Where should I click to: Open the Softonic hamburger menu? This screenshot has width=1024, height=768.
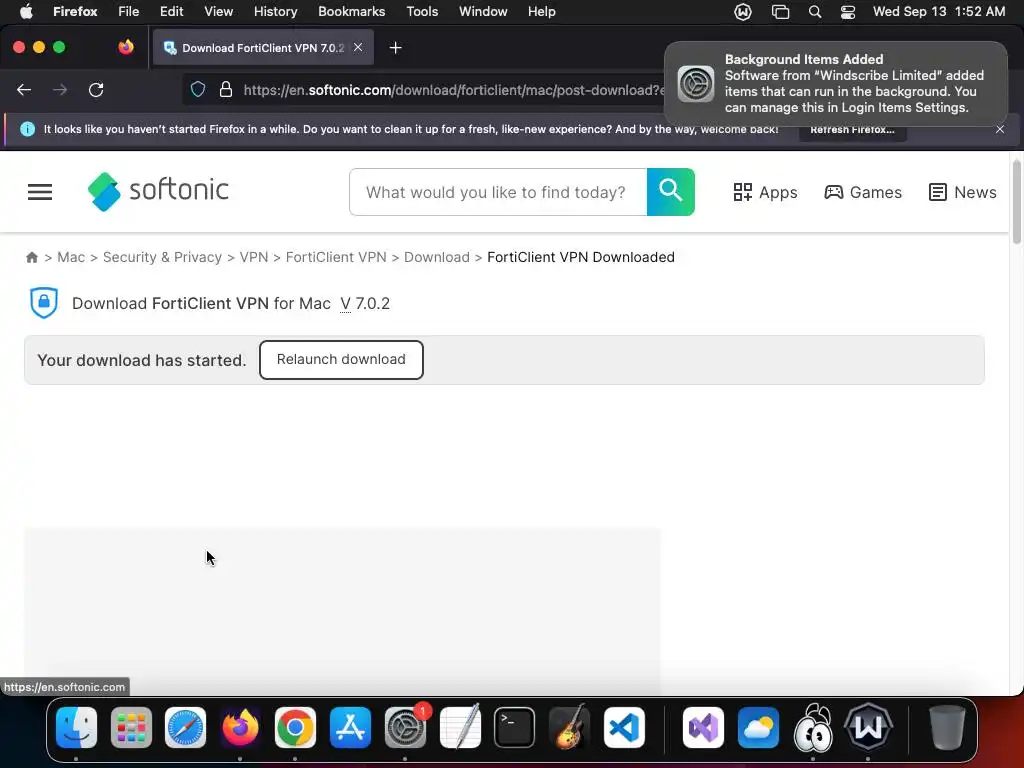pos(40,192)
